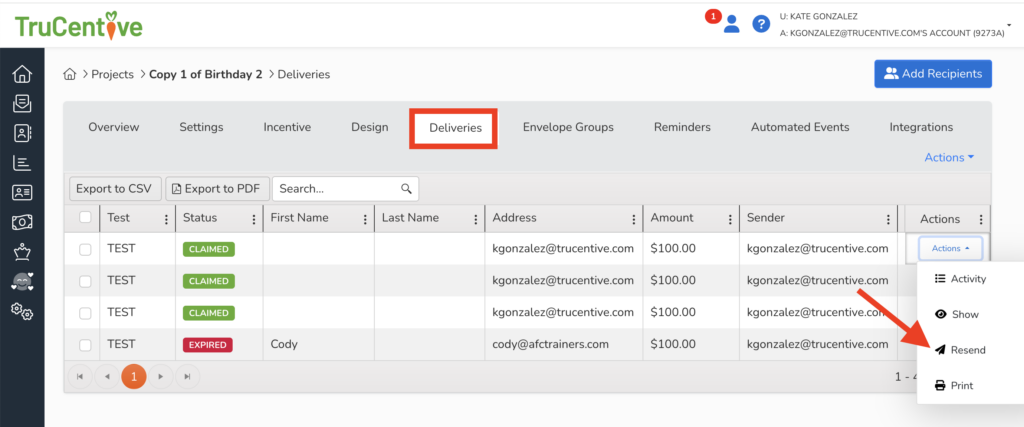Click the blue help question mark icon

tap(761, 24)
